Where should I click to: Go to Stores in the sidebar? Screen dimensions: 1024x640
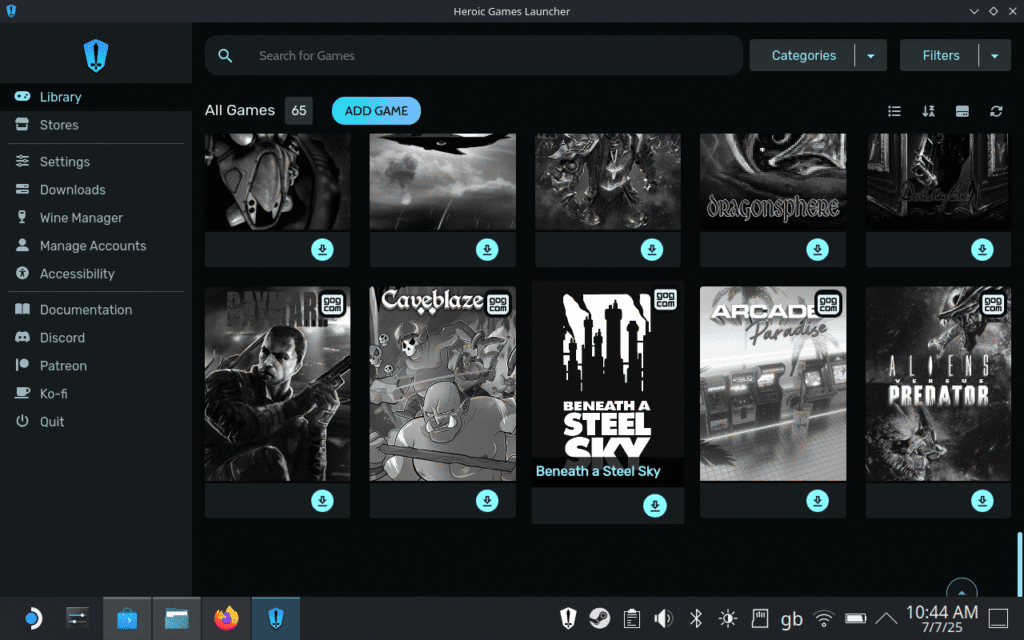59,125
